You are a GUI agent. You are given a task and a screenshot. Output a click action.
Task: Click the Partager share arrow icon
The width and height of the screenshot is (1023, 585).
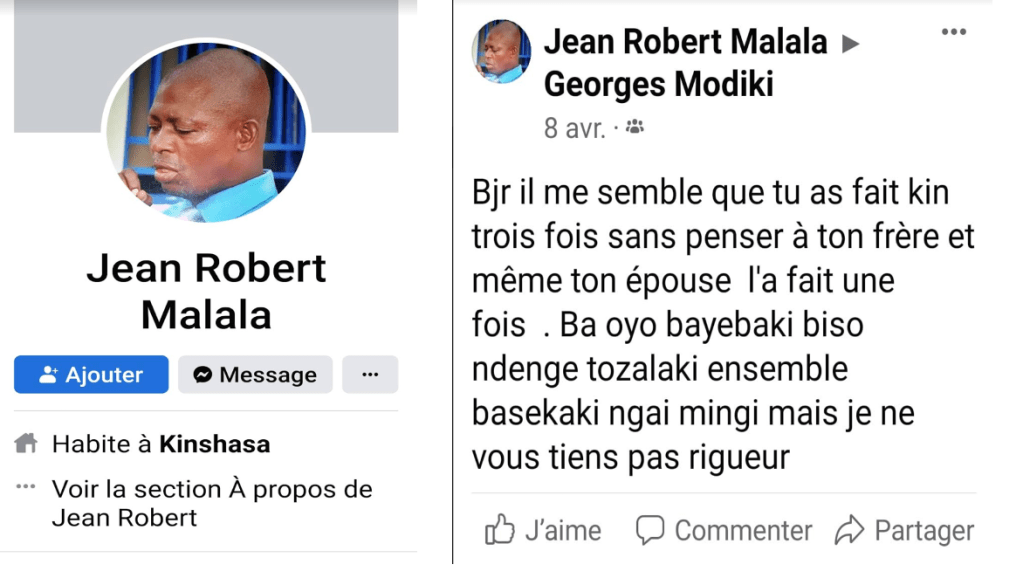849,529
